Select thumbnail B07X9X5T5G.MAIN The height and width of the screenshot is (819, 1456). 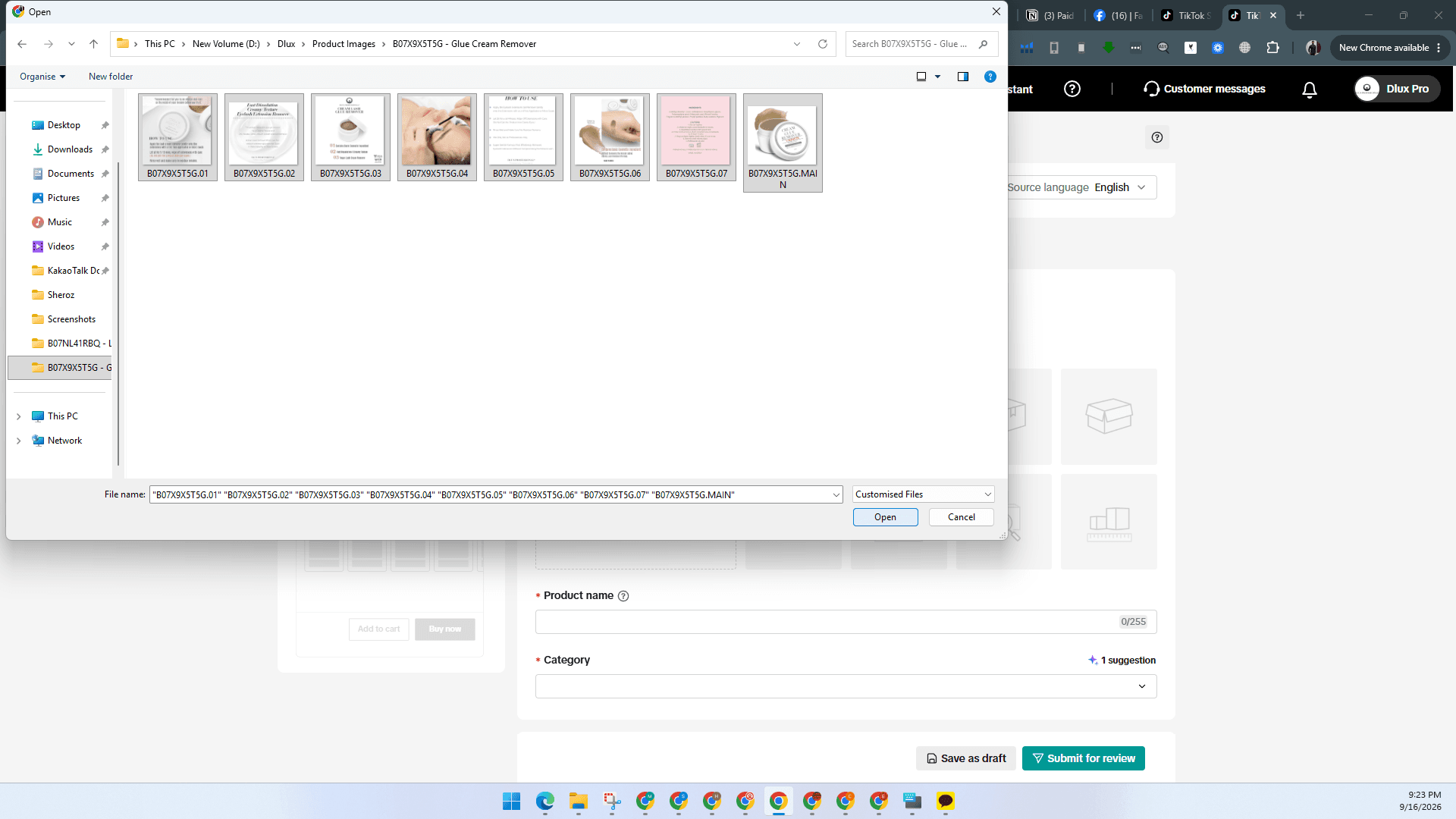click(783, 143)
